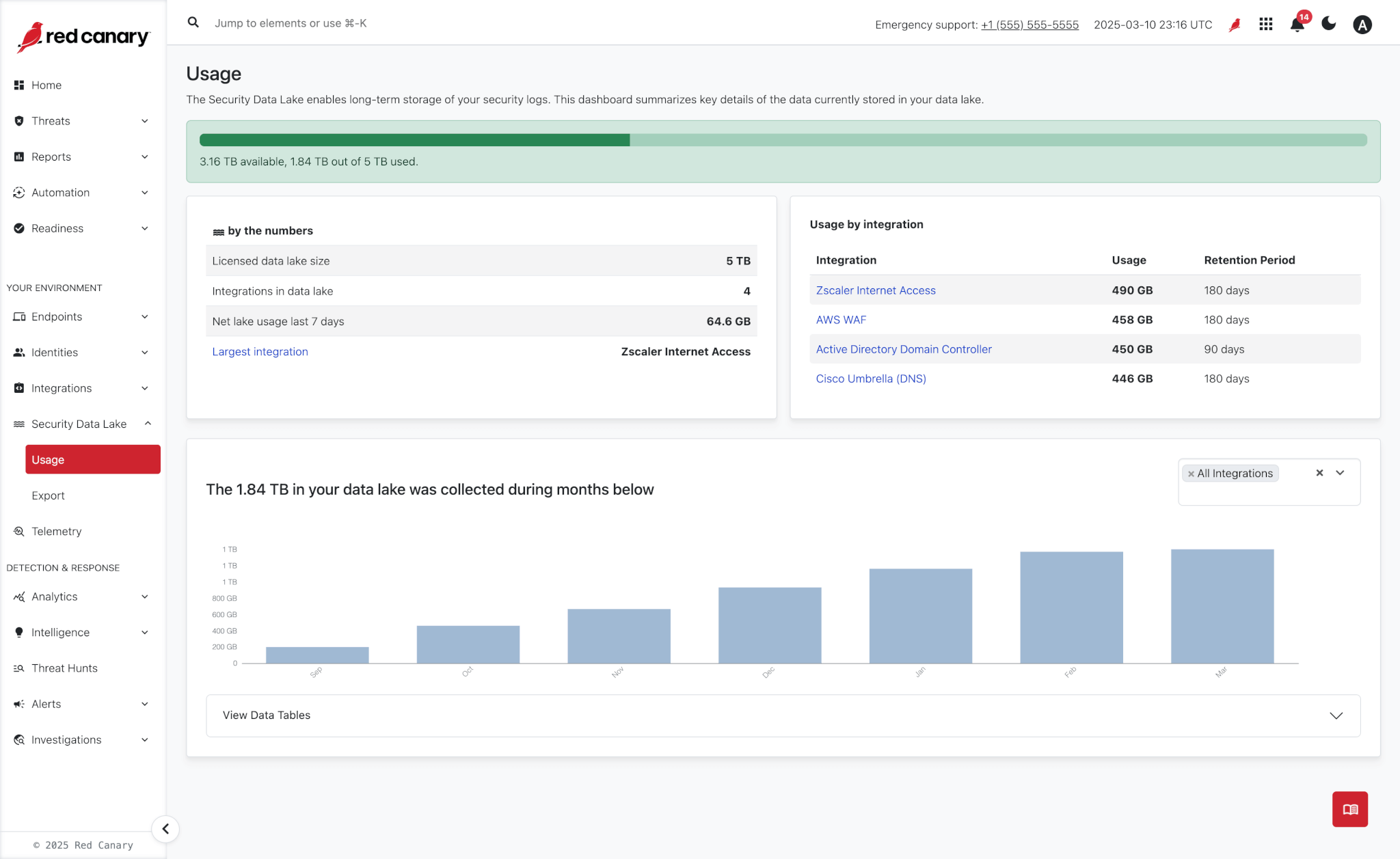Open the Telemetry menu item
1400x859 pixels.
coord(56,532)
